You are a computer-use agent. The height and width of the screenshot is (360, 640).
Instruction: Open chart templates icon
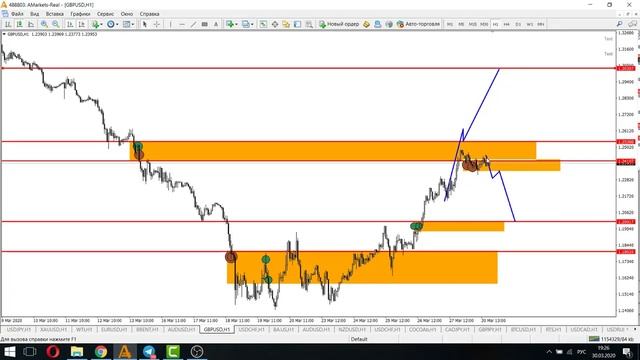click(x=127, y=24)
